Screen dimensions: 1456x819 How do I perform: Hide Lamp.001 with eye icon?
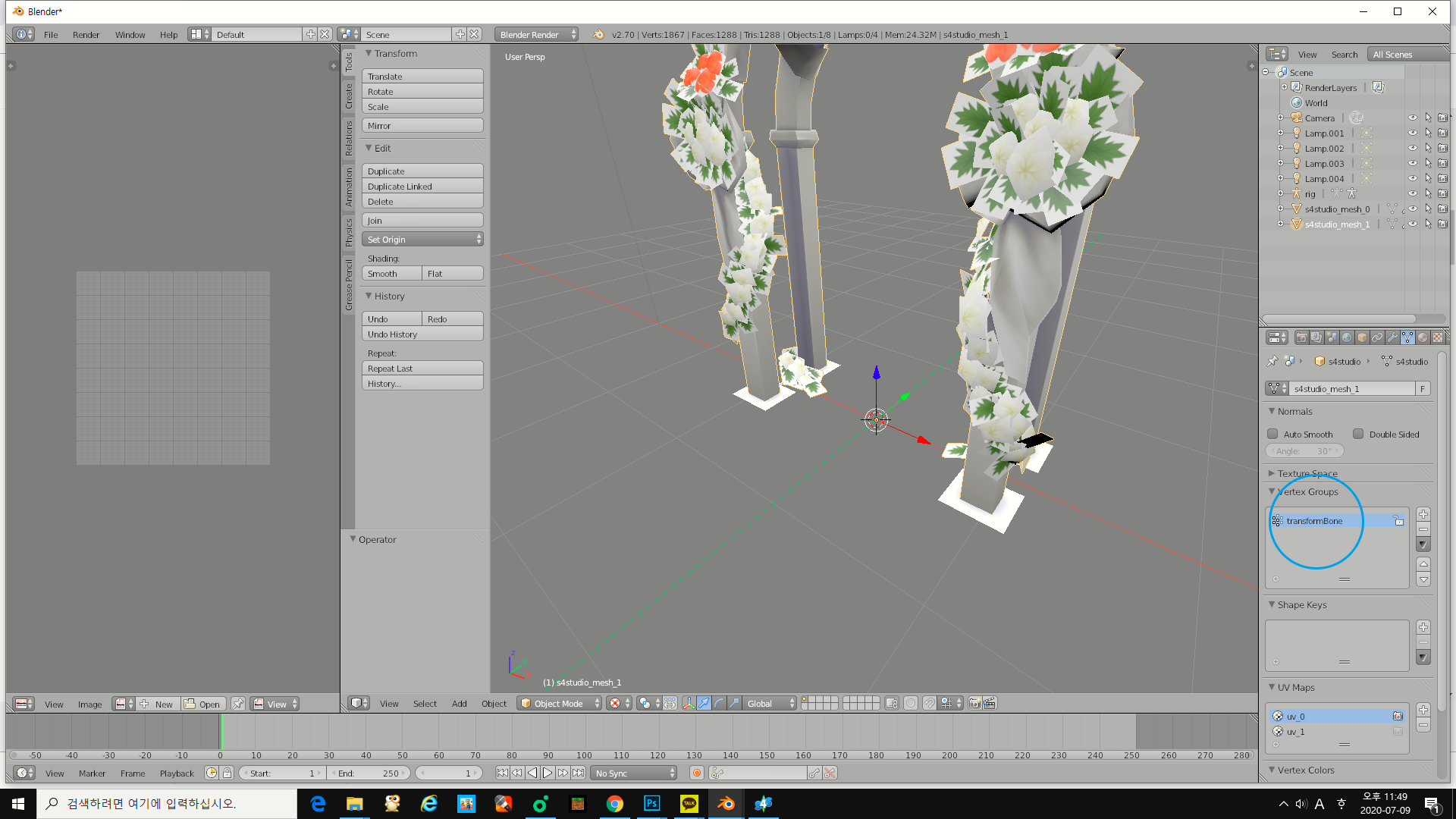pyautogui.click(x=1412, y=133)
